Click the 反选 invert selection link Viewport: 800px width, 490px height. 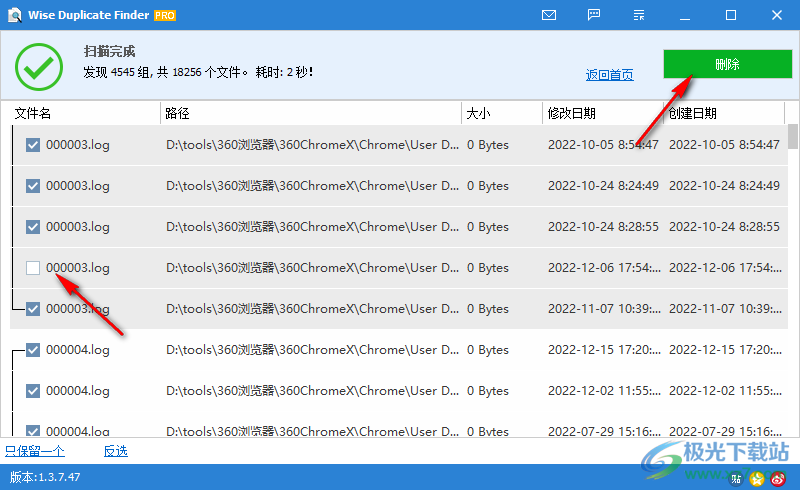pos(116,451)
